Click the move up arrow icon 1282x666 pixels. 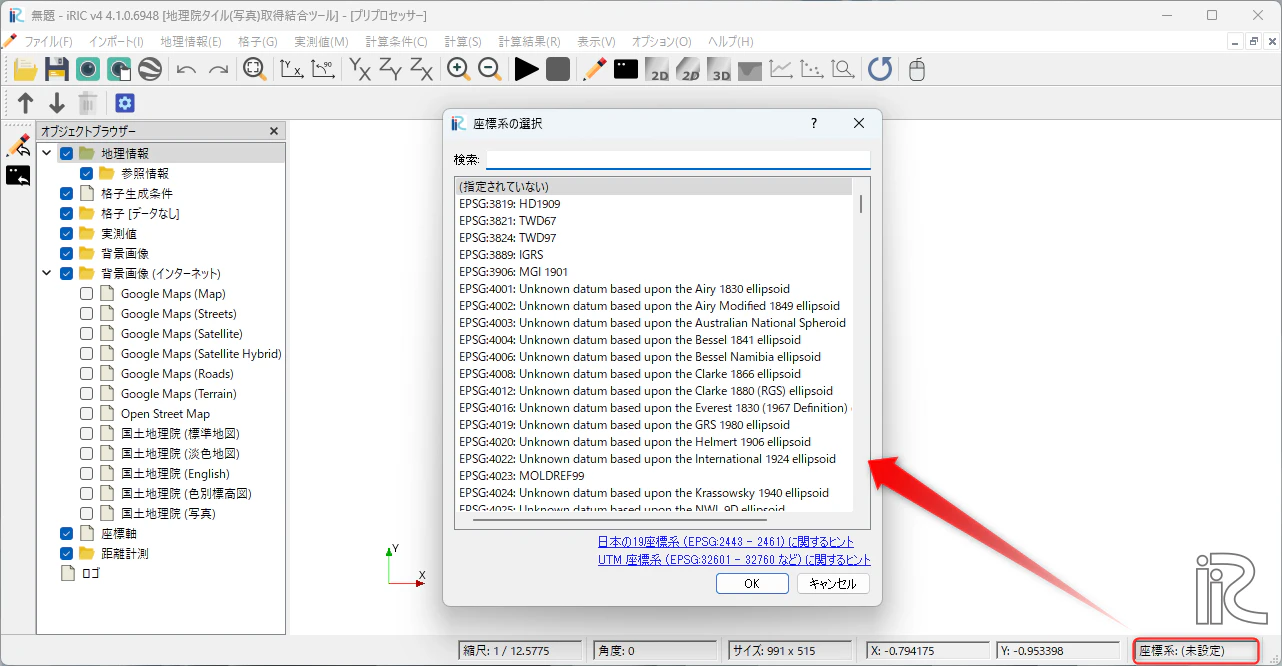26,103
